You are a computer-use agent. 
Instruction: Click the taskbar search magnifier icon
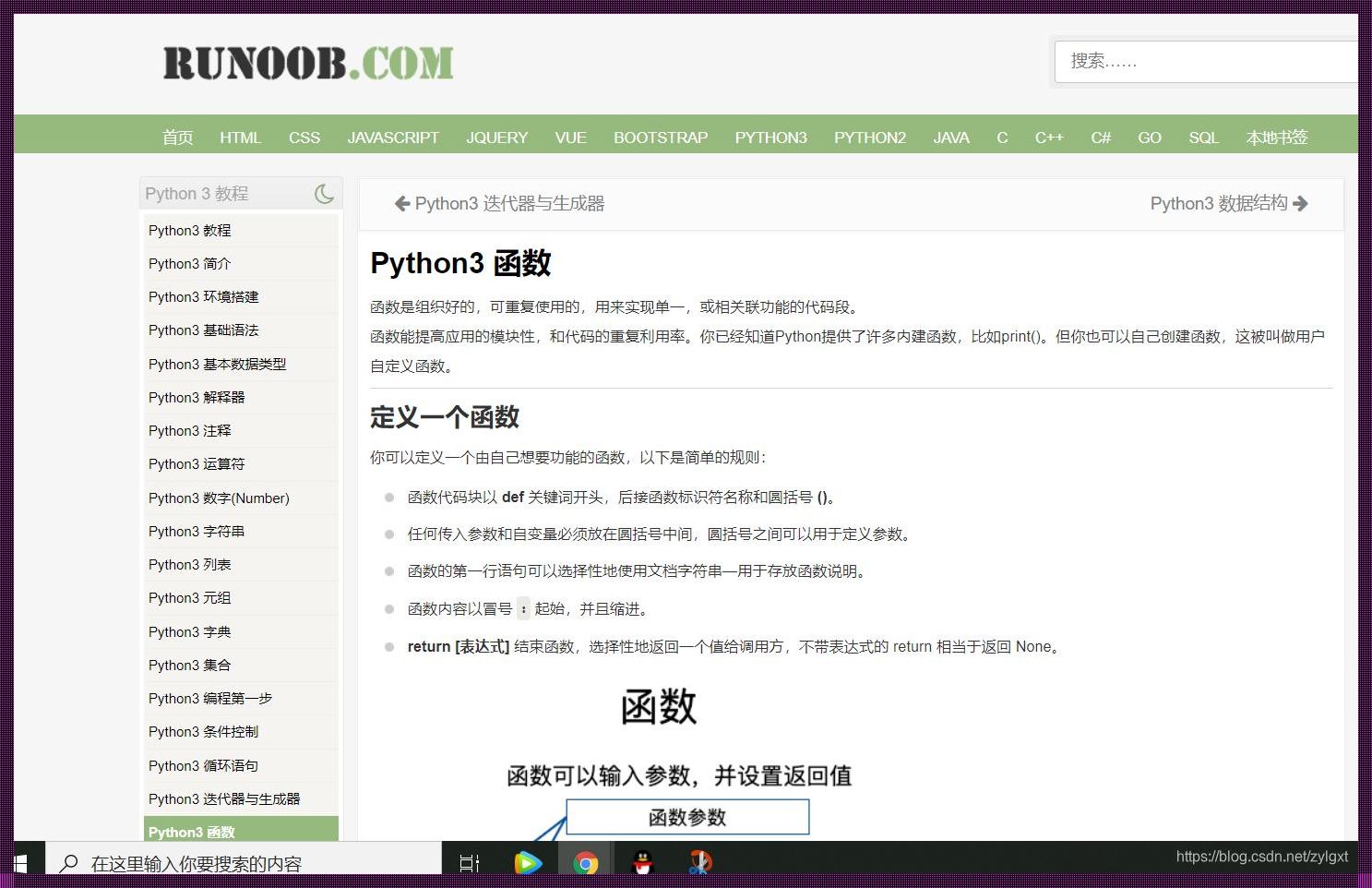[68, 863]
